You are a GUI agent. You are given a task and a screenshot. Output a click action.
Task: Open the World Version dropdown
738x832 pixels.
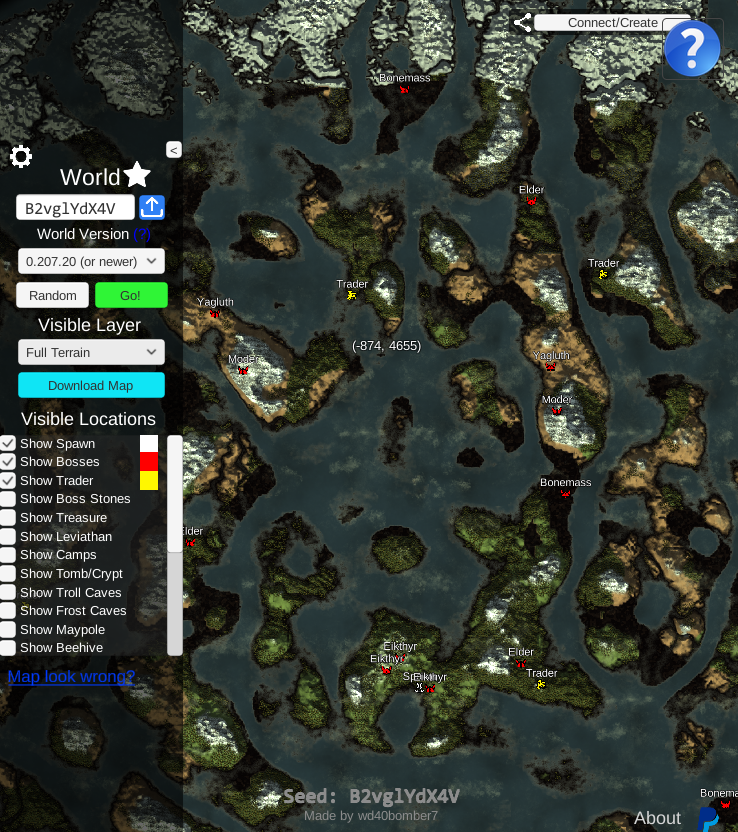[x=91, y=261]
